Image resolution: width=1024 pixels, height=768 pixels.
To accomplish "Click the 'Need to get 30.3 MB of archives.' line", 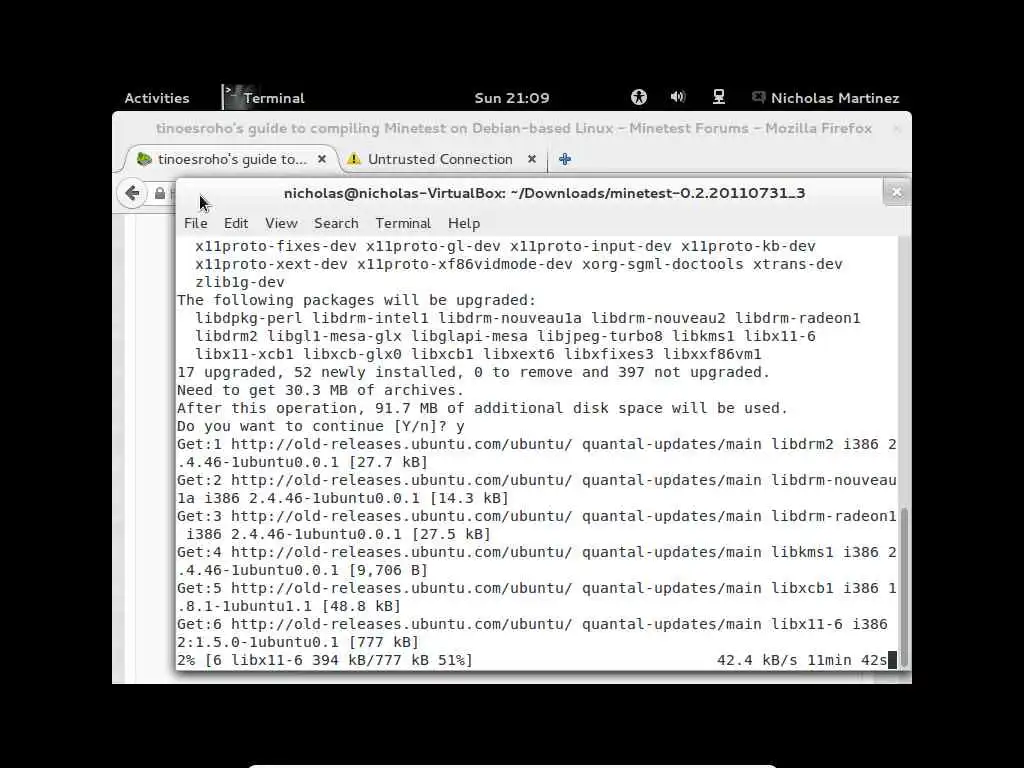I will point(320,391).
